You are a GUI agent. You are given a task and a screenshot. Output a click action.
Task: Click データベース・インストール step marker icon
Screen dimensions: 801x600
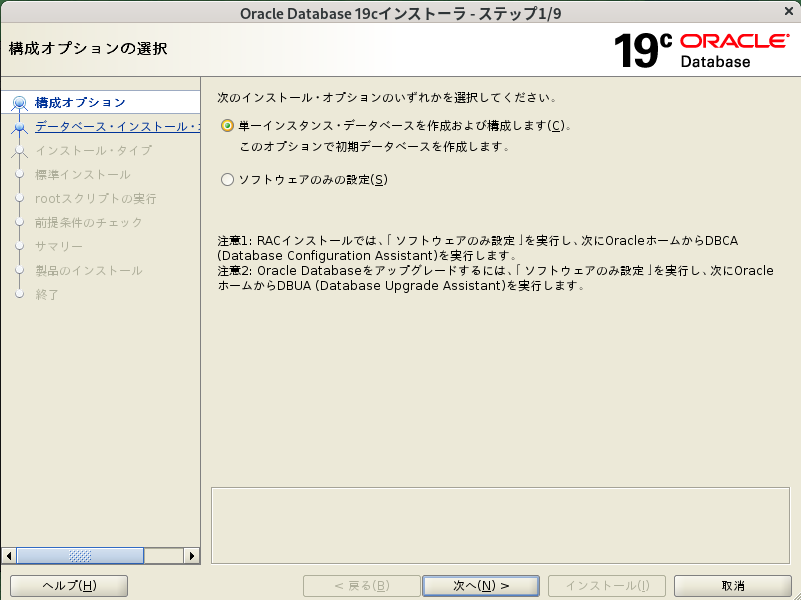tap(19, 127)
